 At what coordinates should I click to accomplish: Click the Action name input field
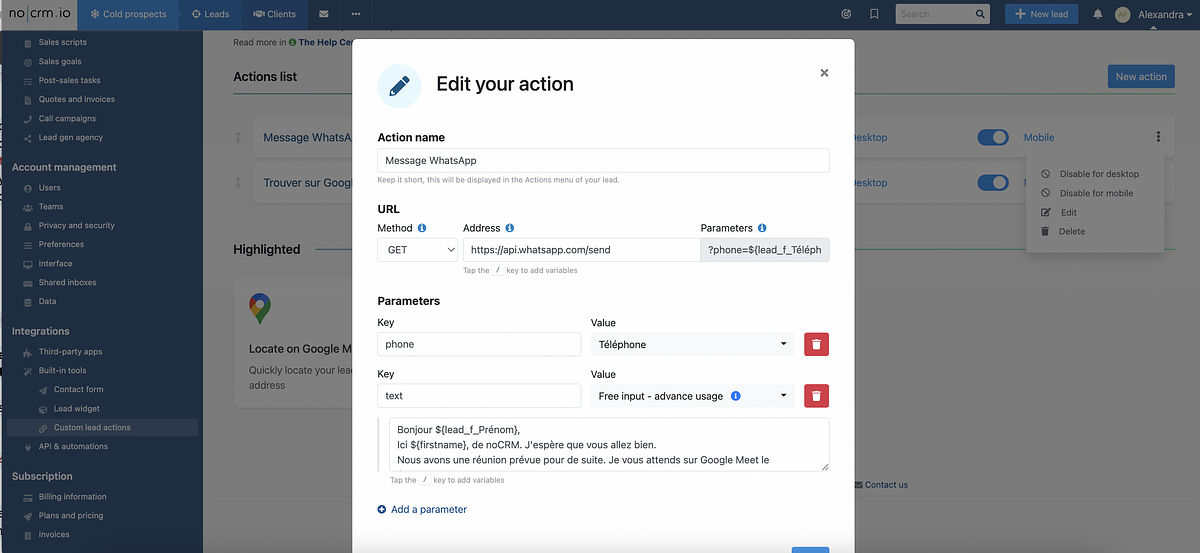tap(603, 160)
